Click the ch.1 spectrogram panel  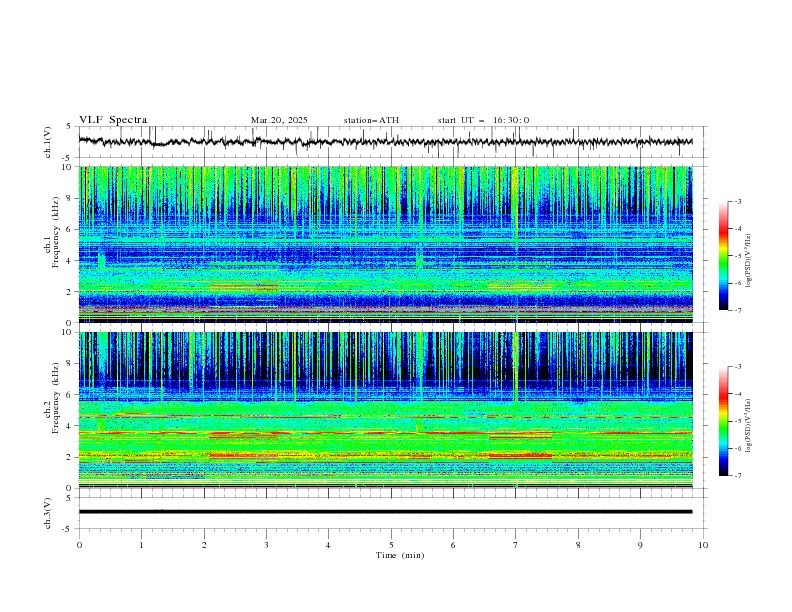pos(385,244)
